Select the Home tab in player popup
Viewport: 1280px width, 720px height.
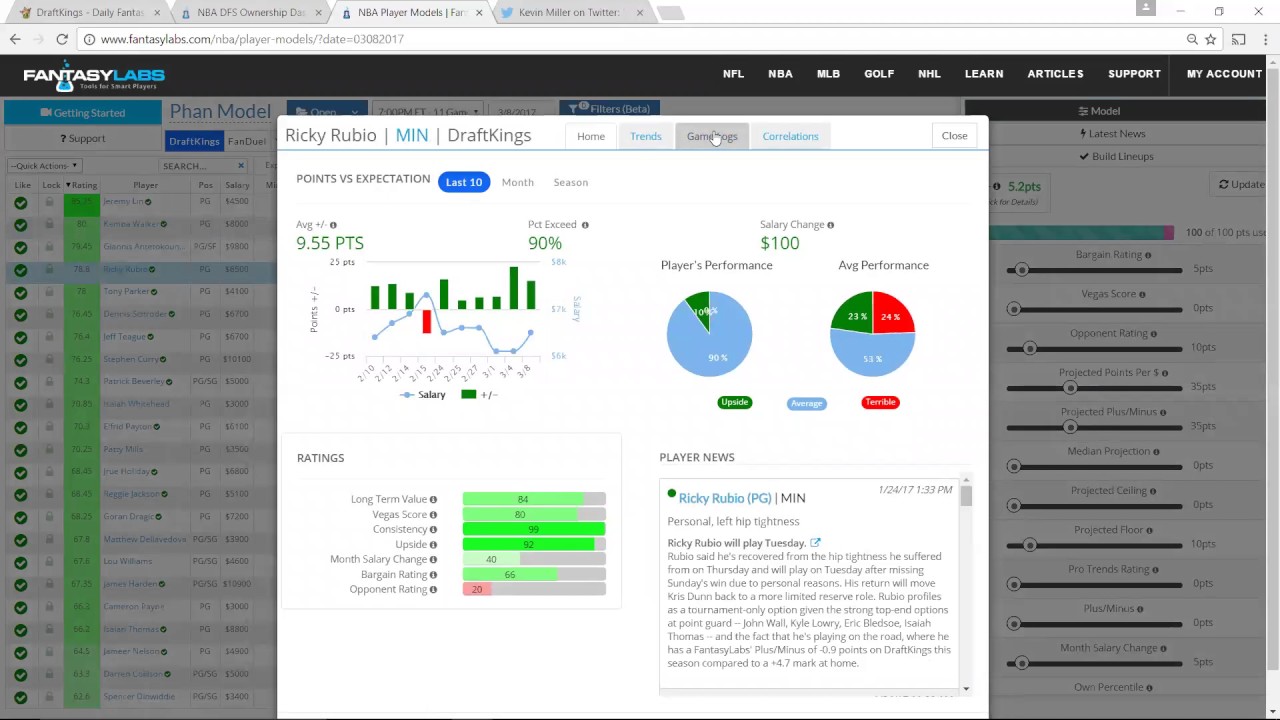(591, 136)
